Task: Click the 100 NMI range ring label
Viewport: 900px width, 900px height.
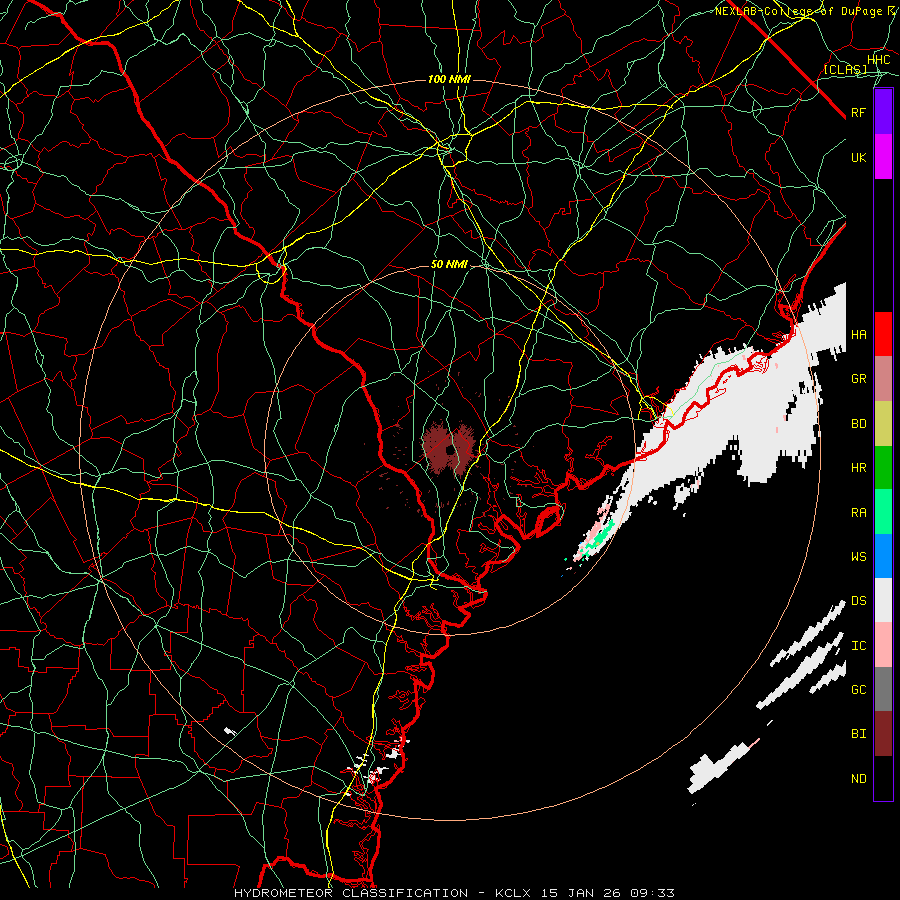Action: 449,79
